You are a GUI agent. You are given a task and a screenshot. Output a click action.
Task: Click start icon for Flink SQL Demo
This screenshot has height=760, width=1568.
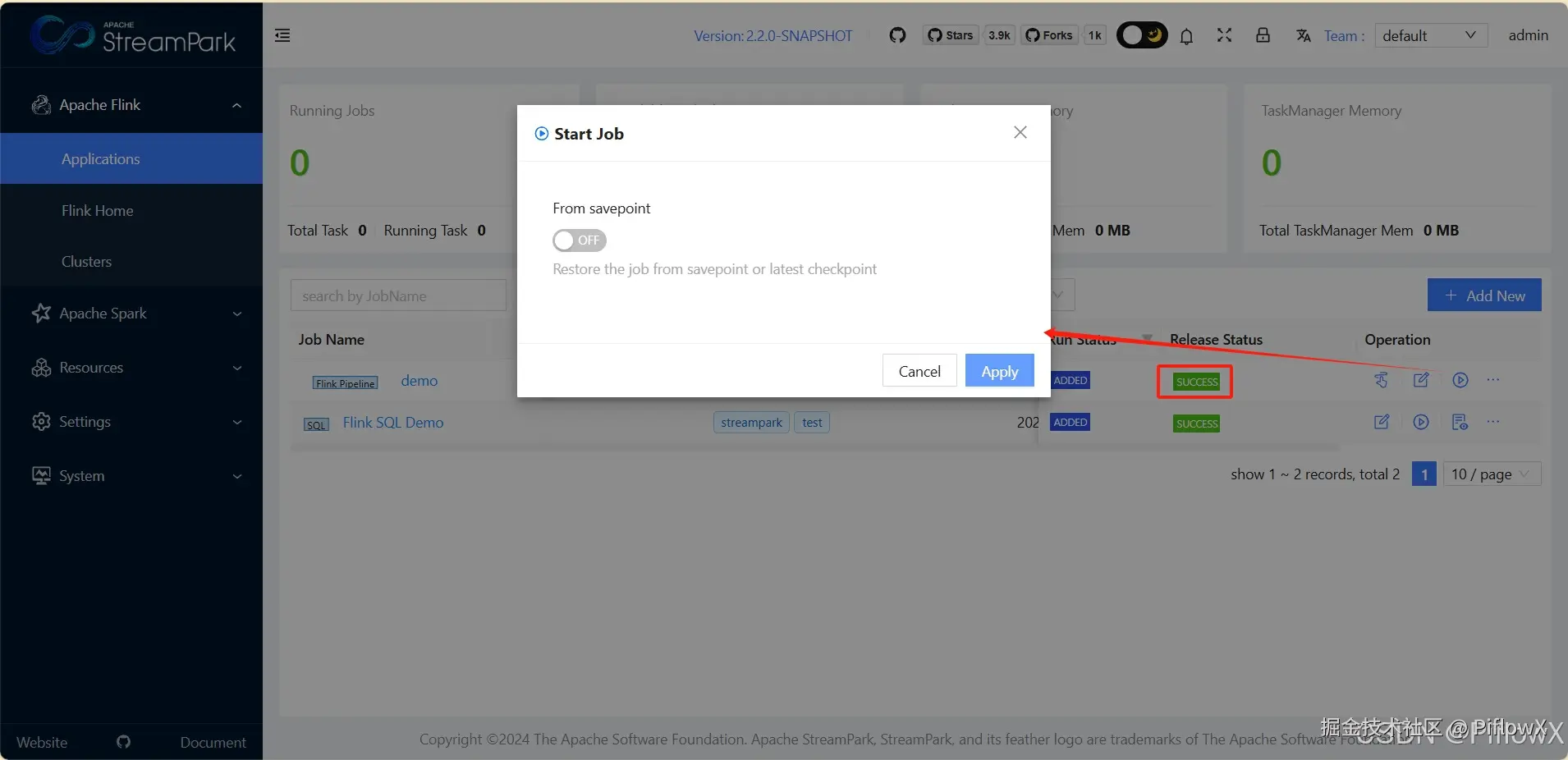tap(1421, 422)
